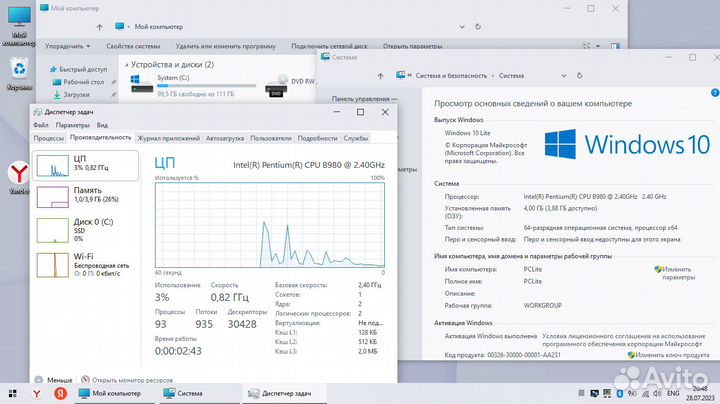Collapse the Устройства и диски group
The width and height of the screenshot is (720, 404).
[x=127, y=65]
